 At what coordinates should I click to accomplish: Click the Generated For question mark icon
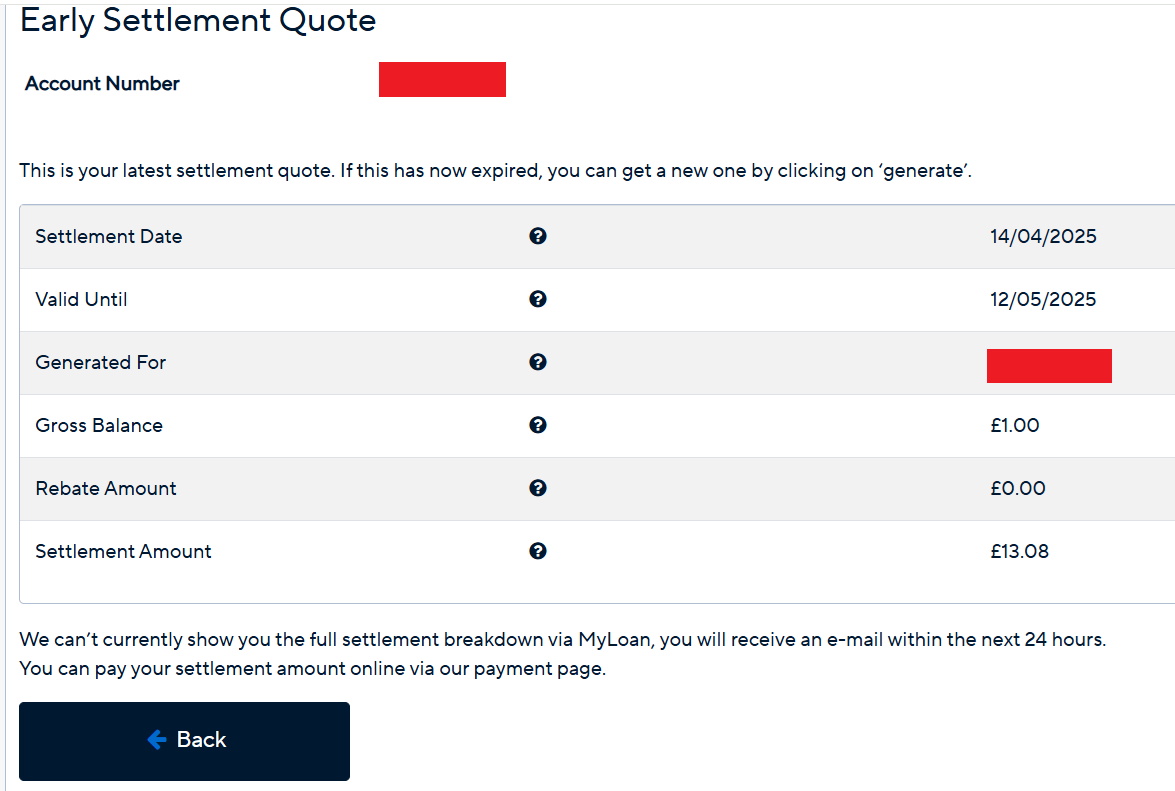tap(537, 362)
